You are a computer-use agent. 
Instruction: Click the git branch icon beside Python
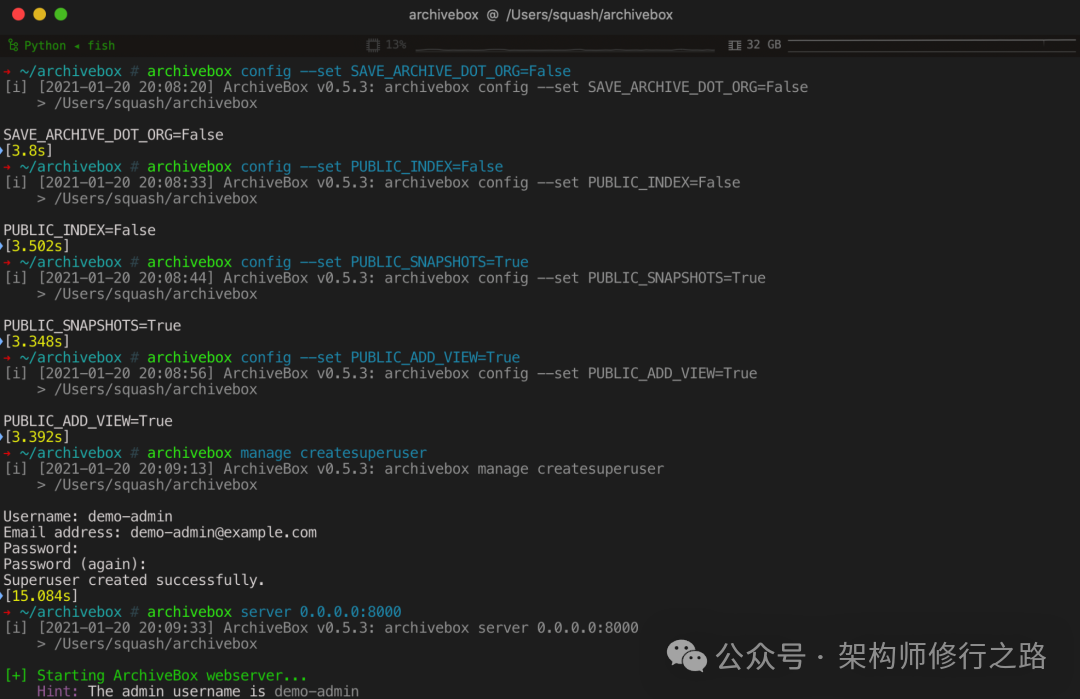pyautogui.click(x=12, y=45)
